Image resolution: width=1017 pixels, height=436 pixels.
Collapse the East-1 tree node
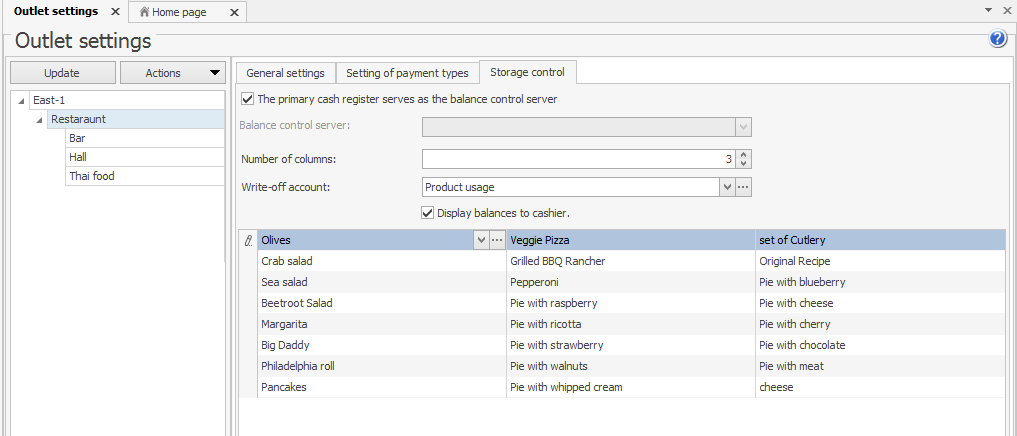coord(22,101)
